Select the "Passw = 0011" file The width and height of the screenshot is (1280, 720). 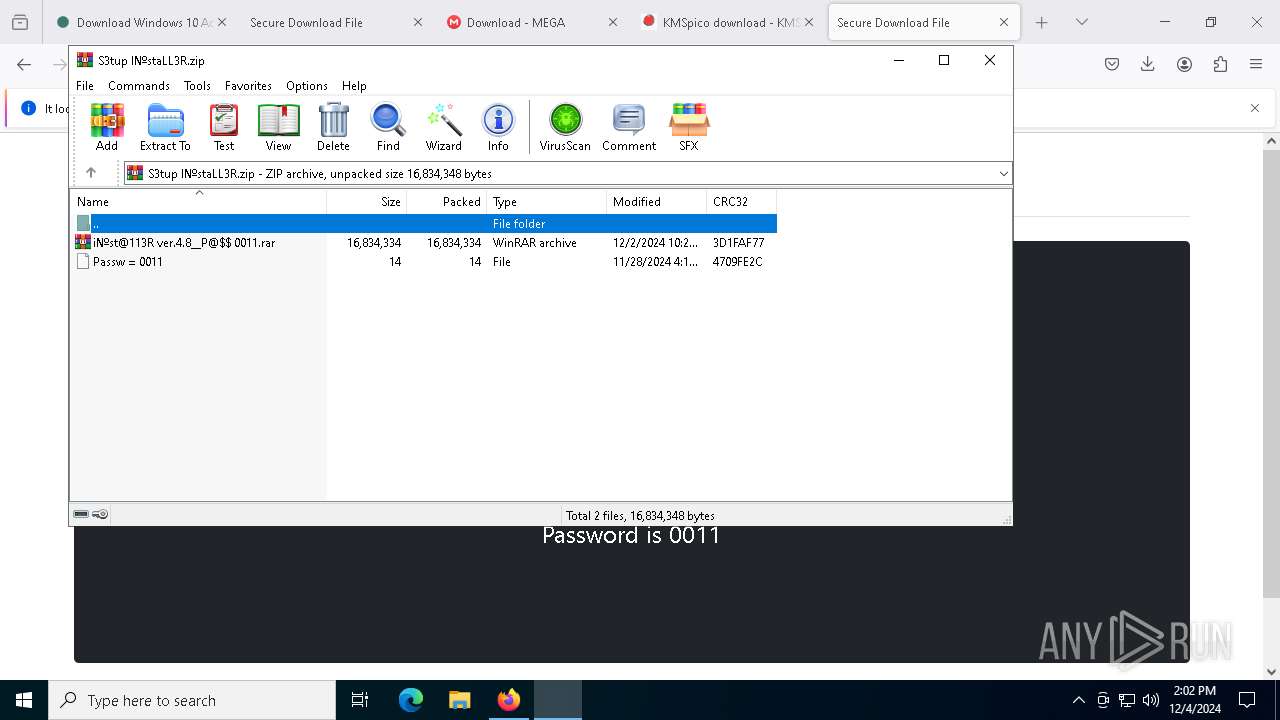(x=424, y=262)
